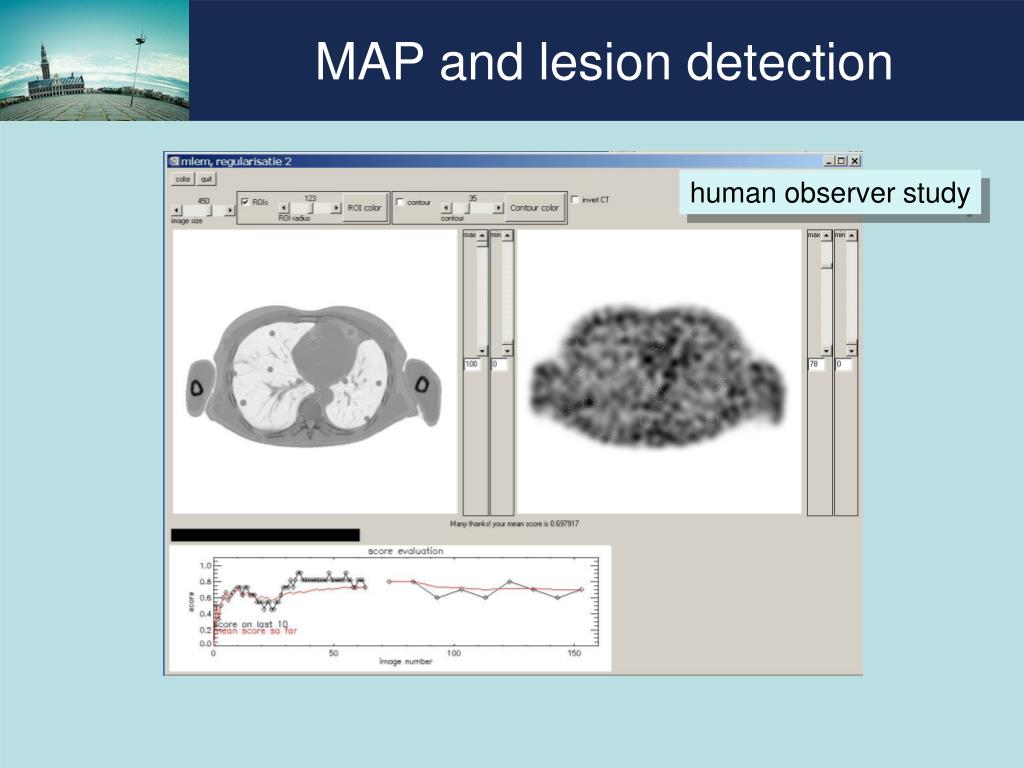Increase image size with right arrow

(229, 210)
